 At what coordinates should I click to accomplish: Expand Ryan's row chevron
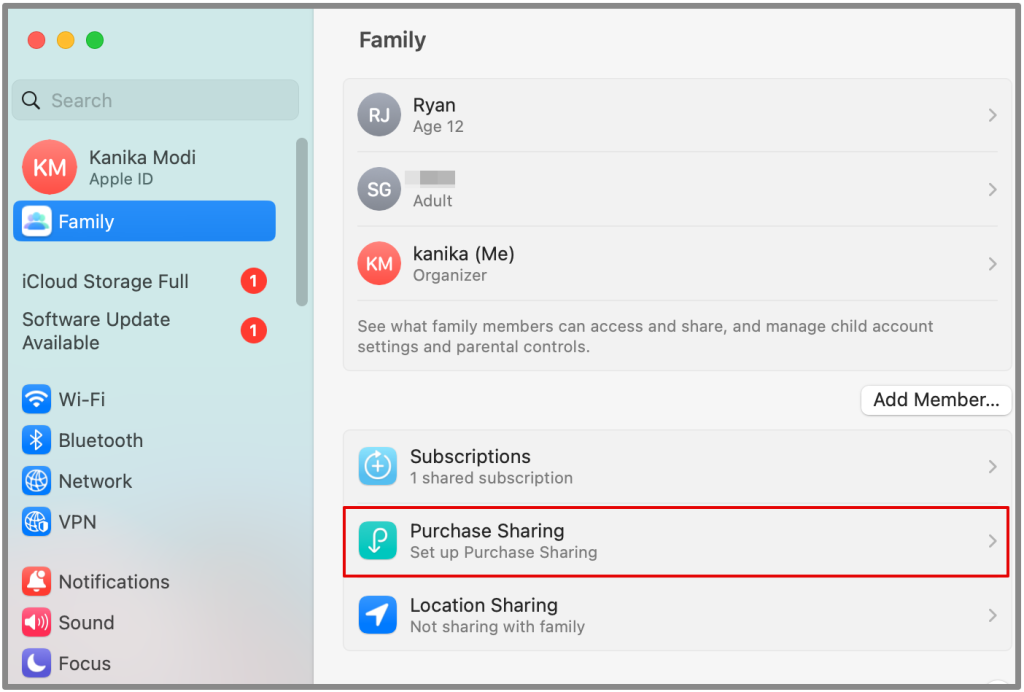pos(992,115)
